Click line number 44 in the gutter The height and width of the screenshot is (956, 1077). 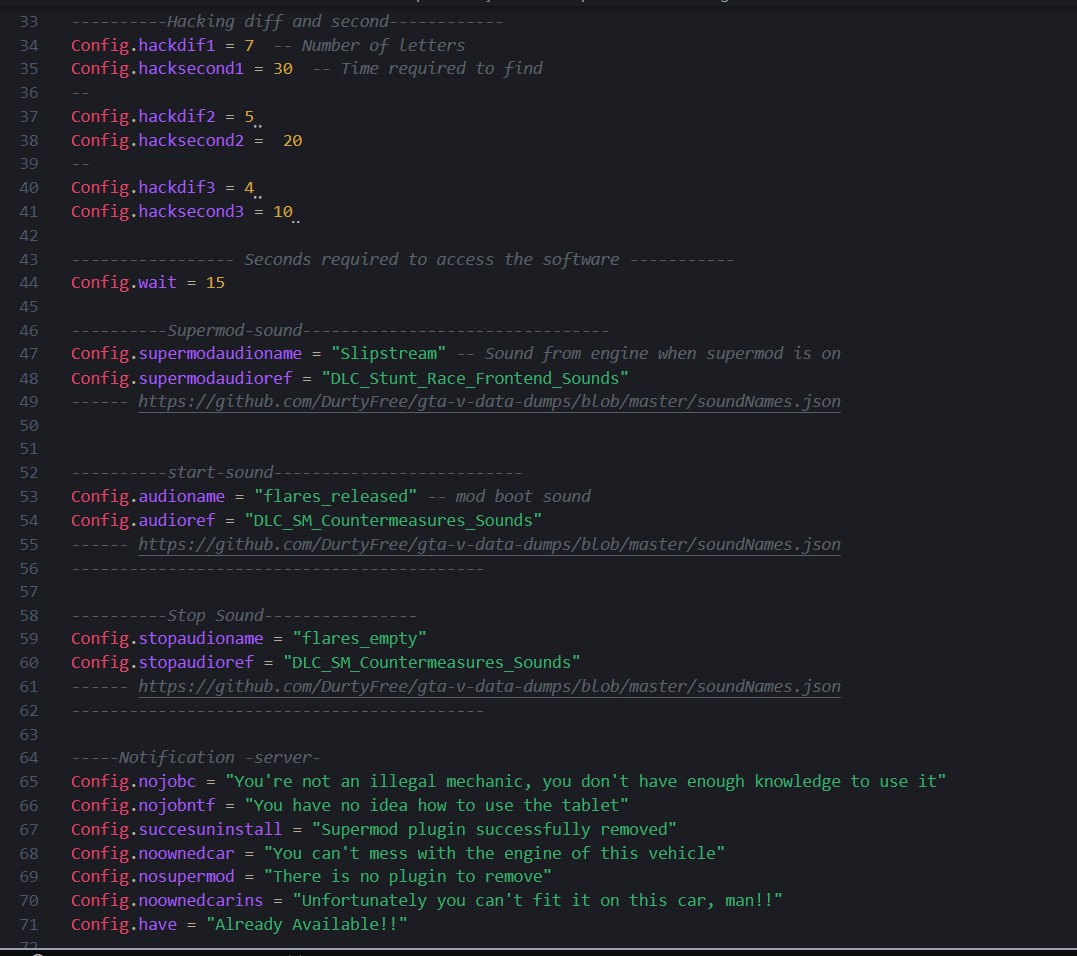[x=28, y=283]
